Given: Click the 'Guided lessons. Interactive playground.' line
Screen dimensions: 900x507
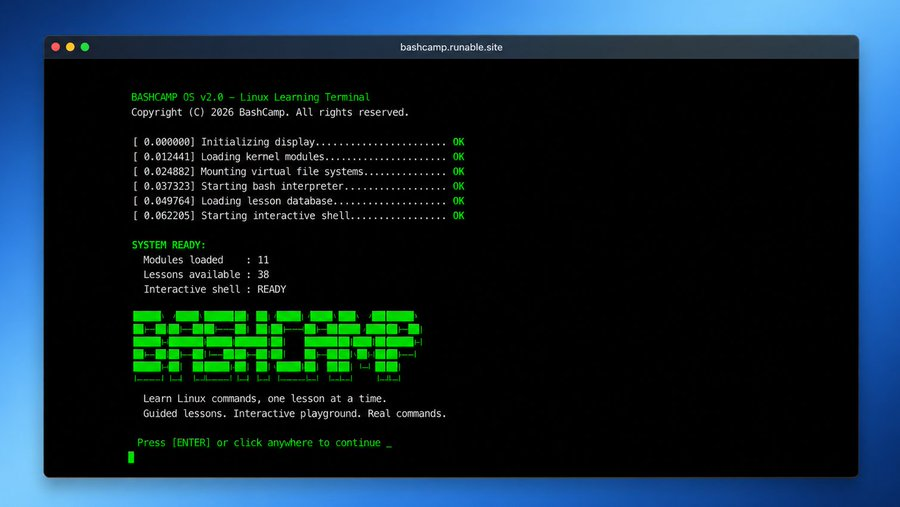Looking at the screenshot, I should coord(294,413).
